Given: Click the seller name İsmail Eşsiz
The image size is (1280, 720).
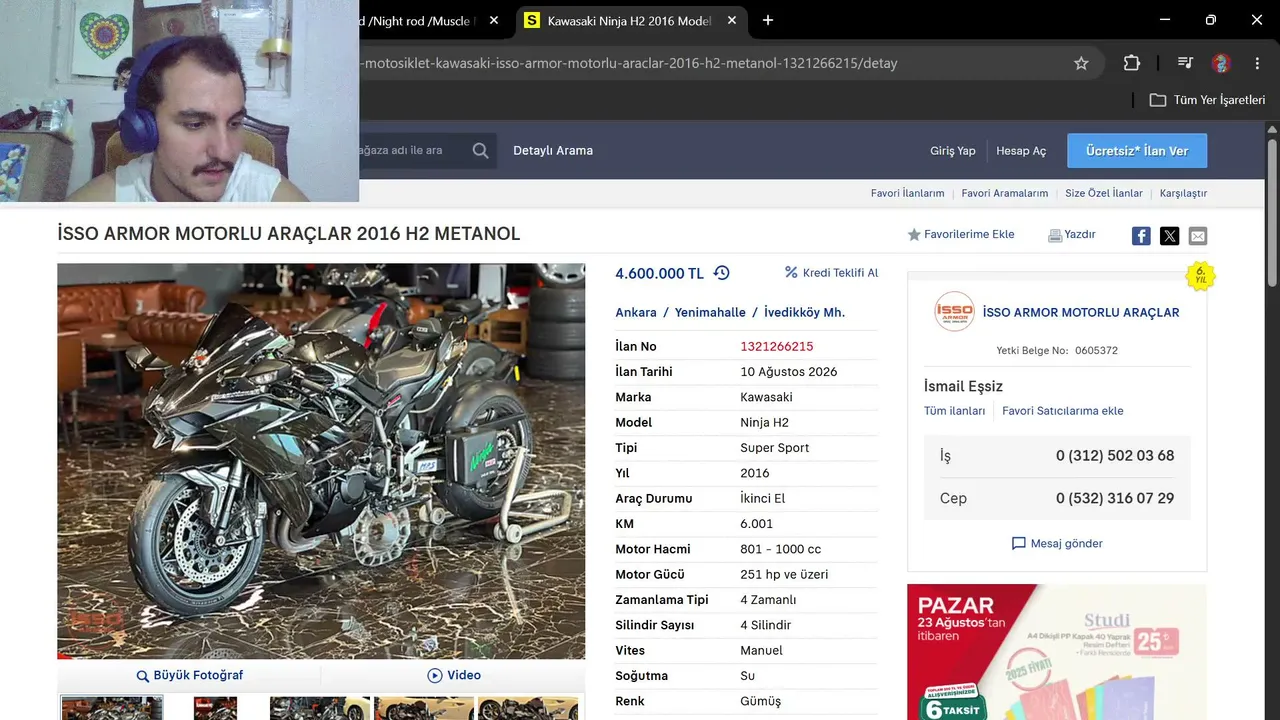Looking at the screenshot, I should [963, 386].
